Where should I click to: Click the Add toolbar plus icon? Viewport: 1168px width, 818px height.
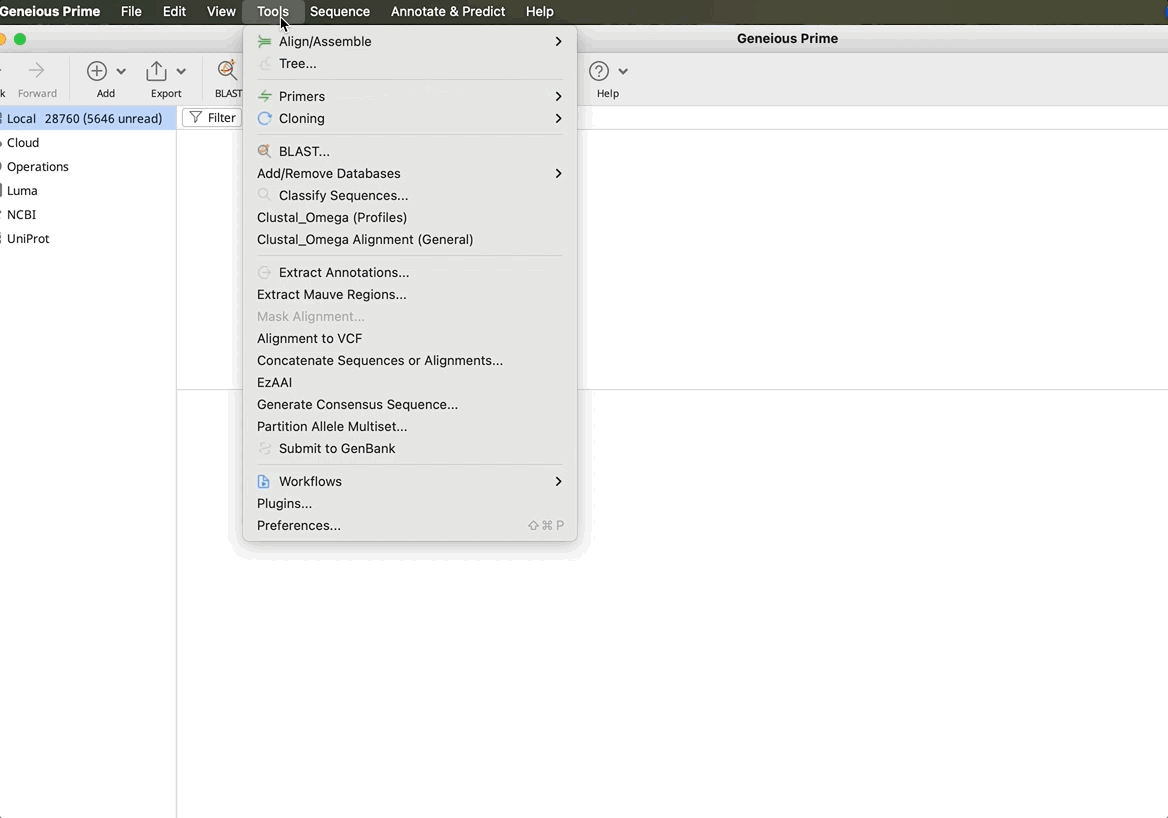tap(97, 71)
